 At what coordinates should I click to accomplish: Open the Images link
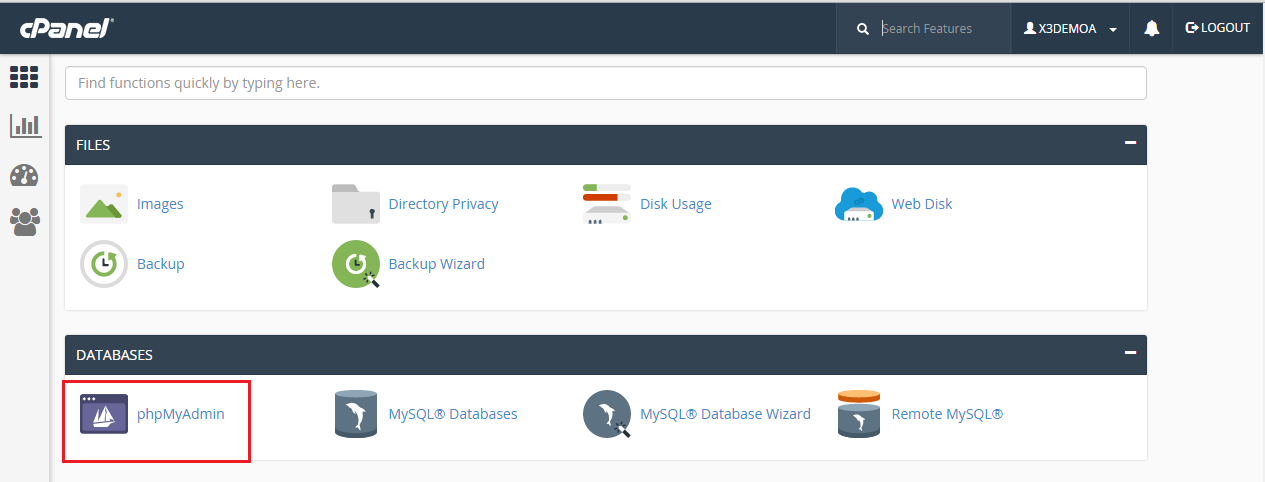[x=160, y=204]
